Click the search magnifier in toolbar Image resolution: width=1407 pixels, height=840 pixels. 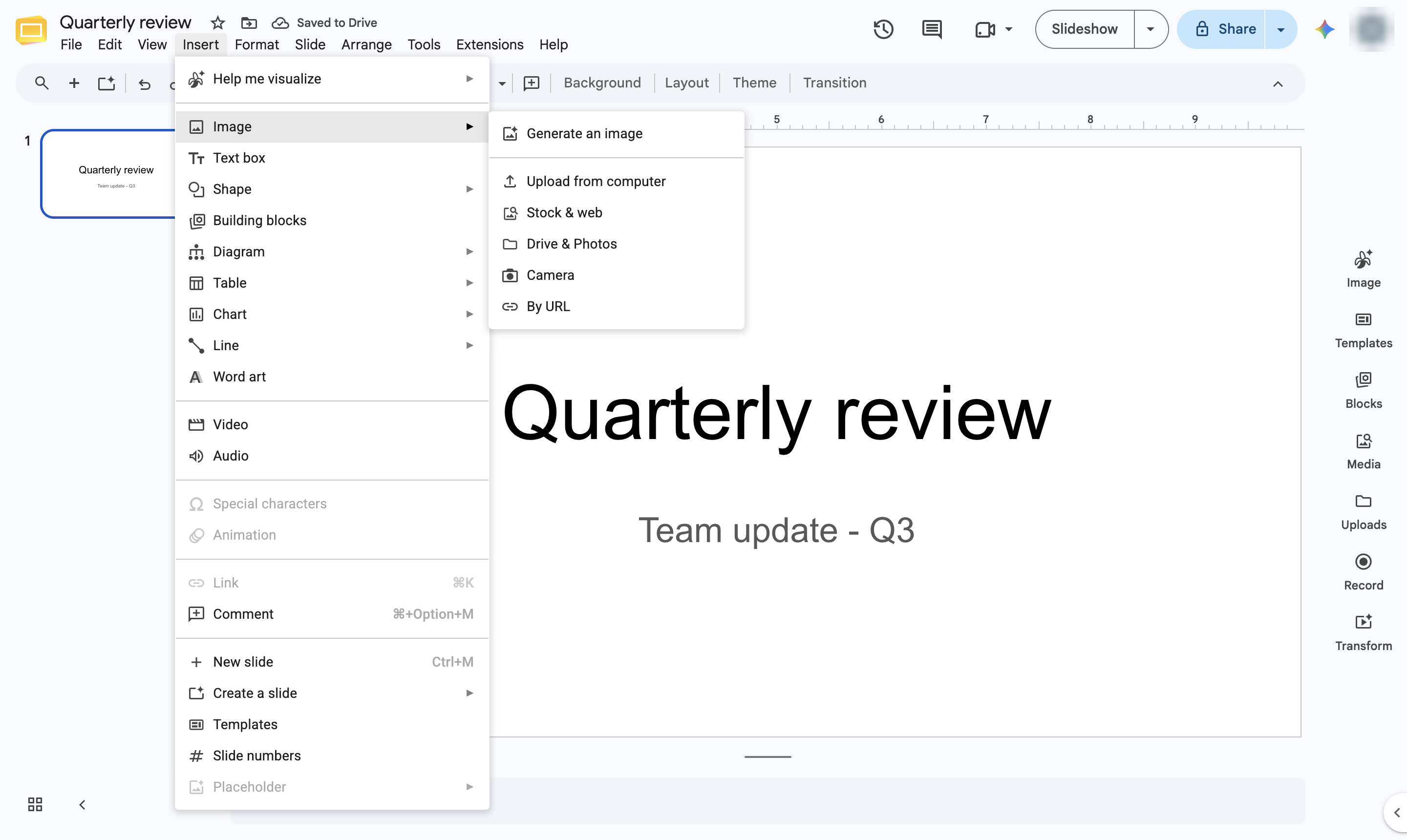pos(42,83)
